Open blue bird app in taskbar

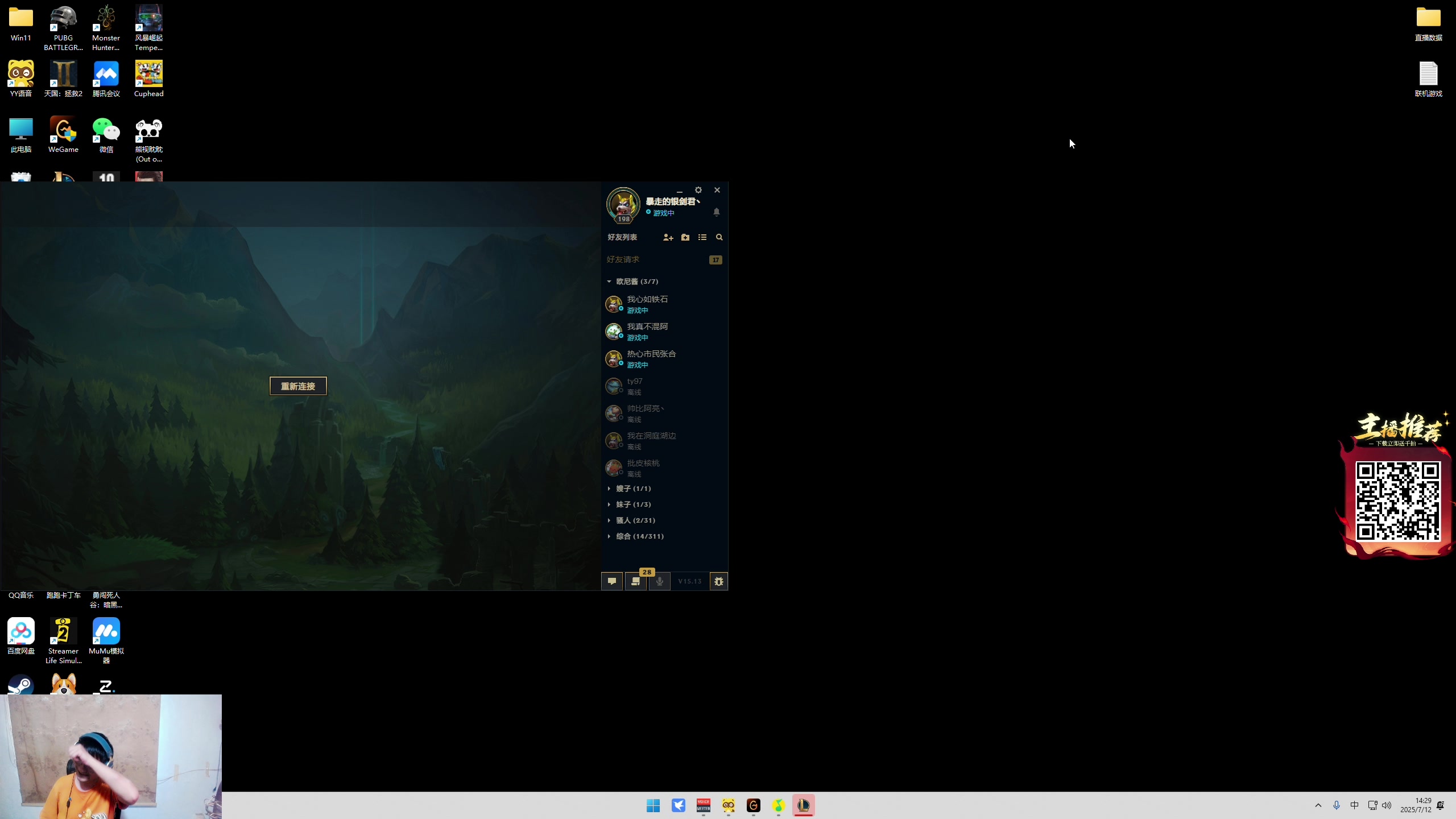(x=678, y=805)
